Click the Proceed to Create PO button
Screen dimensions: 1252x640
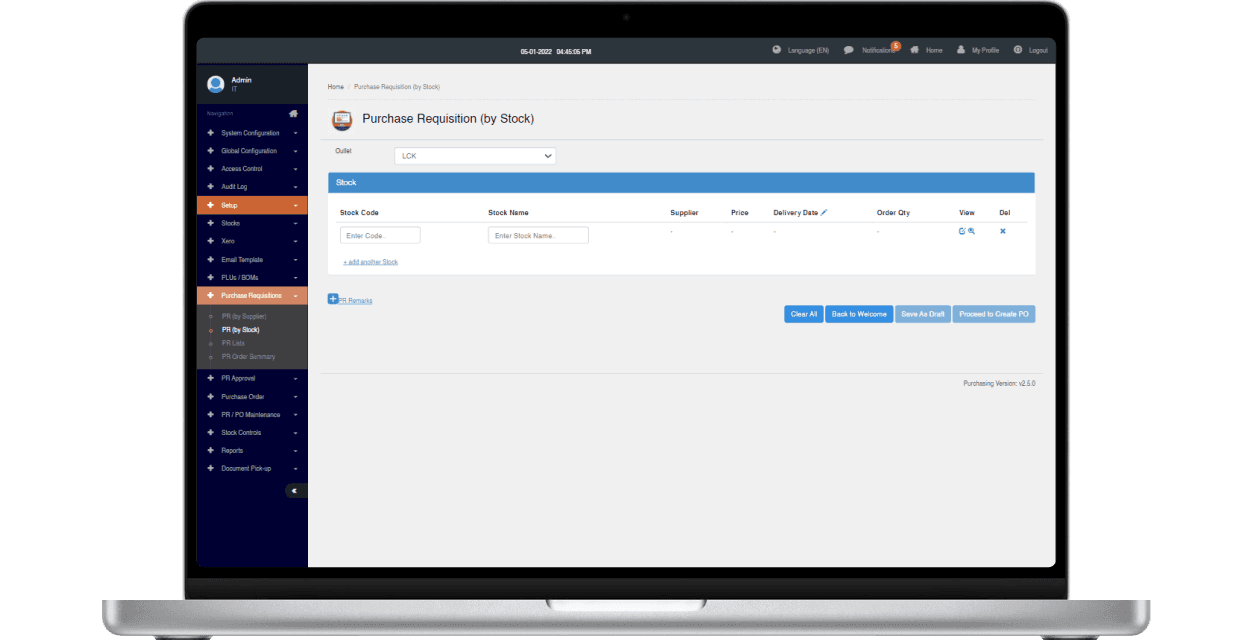993,313
